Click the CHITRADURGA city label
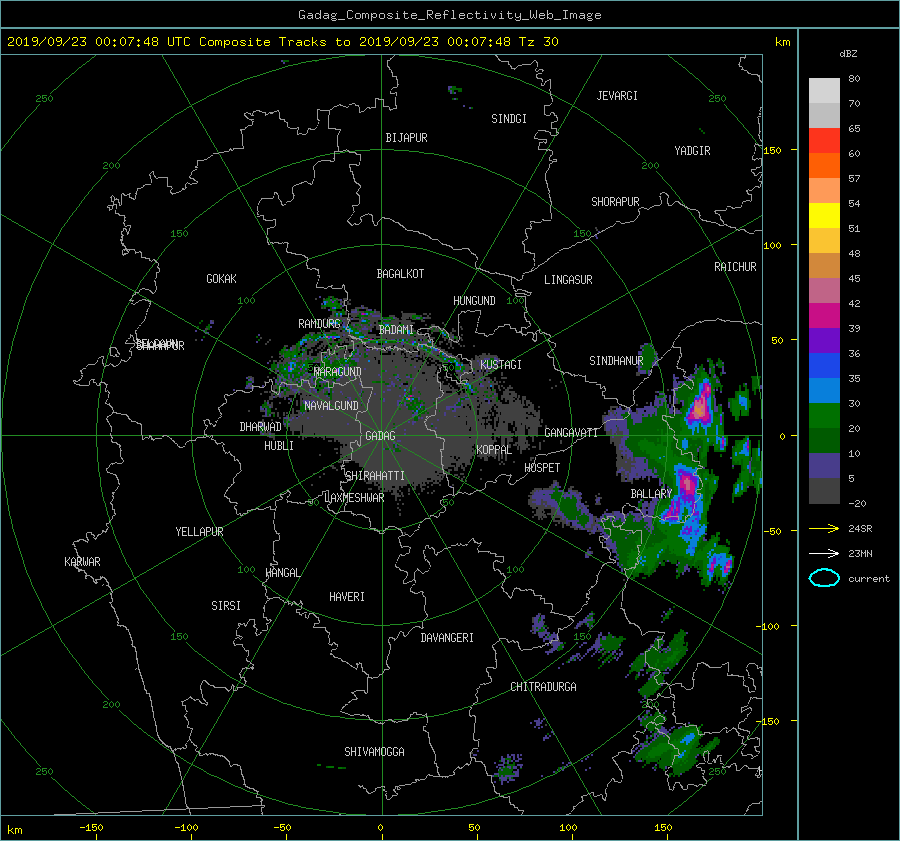This screenshot has width=900, height=841. (544, 687)
